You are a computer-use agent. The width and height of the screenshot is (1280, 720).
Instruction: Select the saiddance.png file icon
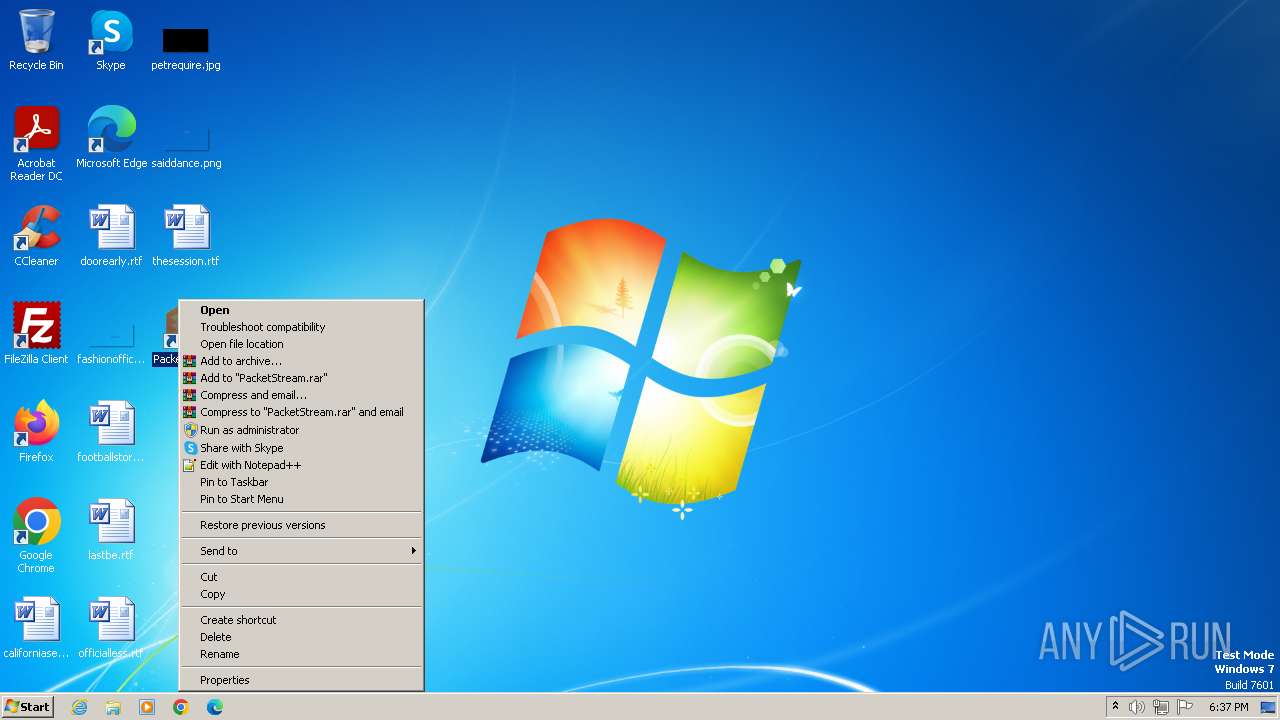coord(186,145)
